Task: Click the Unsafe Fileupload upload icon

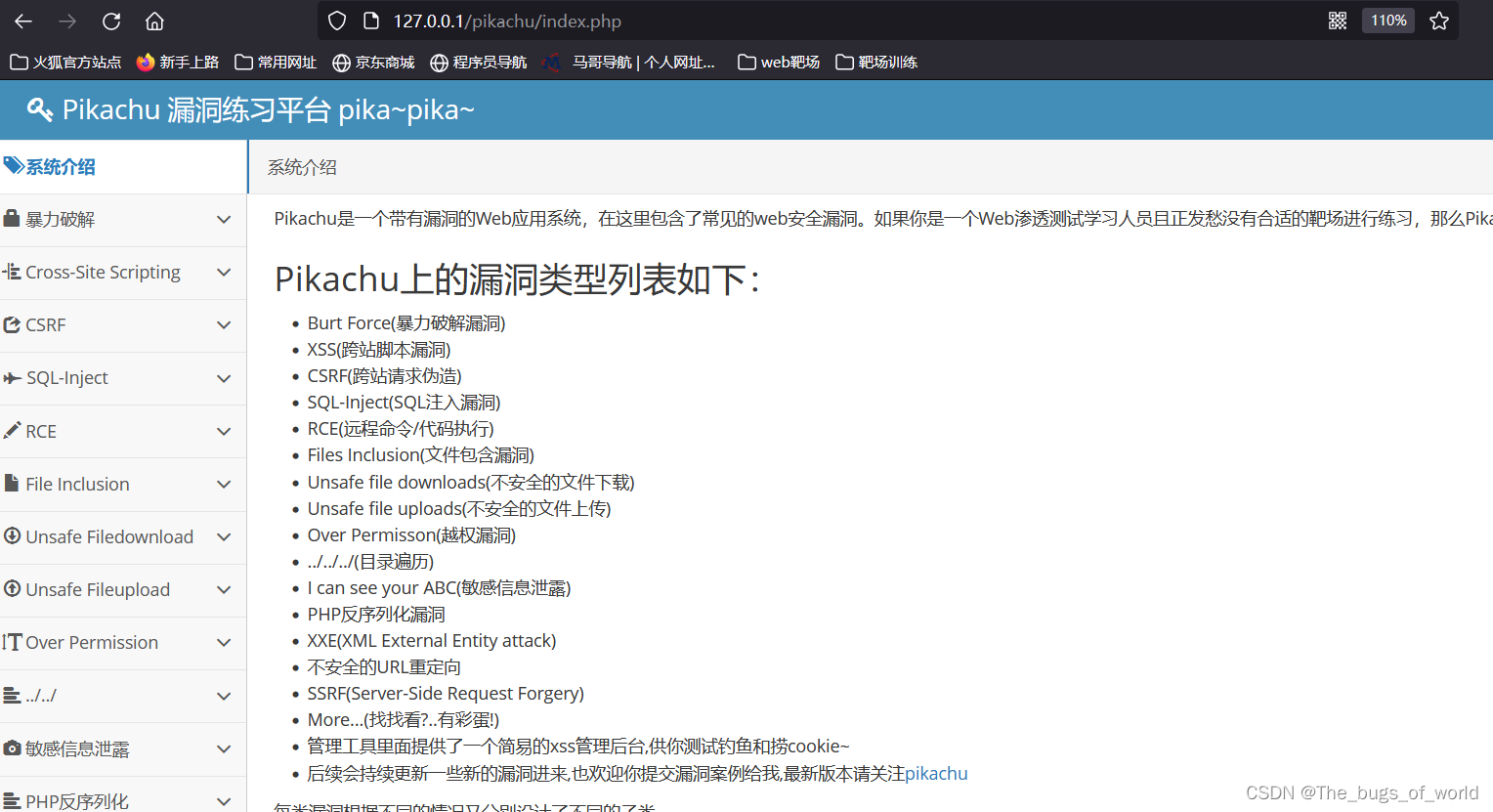Action: coord(12,588)
